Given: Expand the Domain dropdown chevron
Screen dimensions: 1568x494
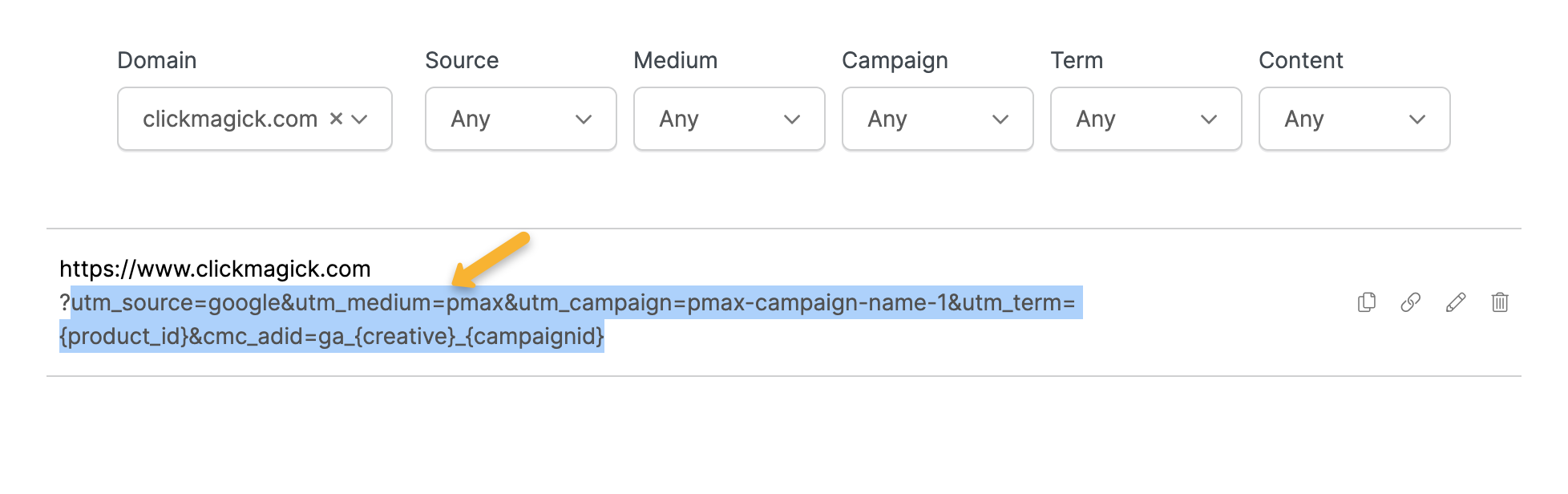Looking at the screenshot, I should (360, 119).
